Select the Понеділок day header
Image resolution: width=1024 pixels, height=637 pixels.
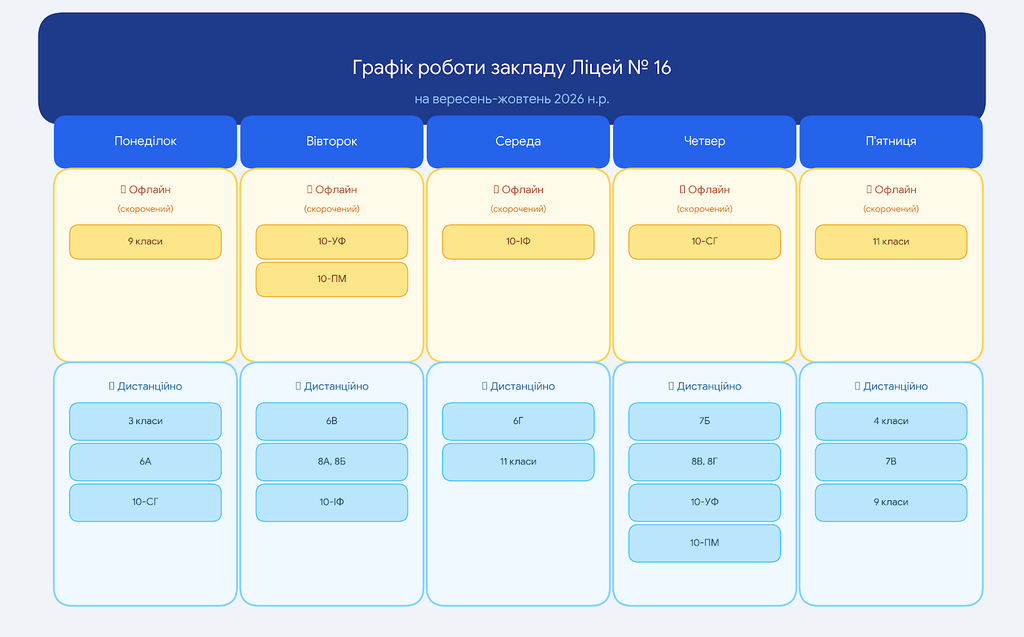pyautogui.click(x=145, y=141)
